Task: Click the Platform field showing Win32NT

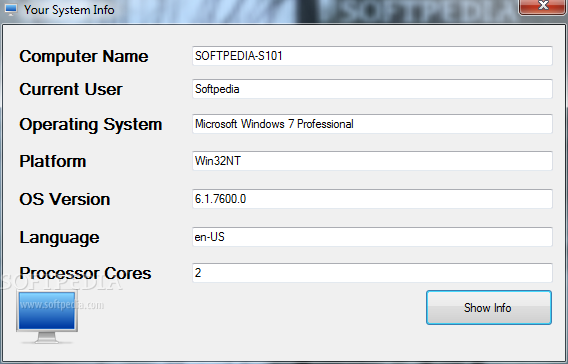Action: click(x=372, y=161)
